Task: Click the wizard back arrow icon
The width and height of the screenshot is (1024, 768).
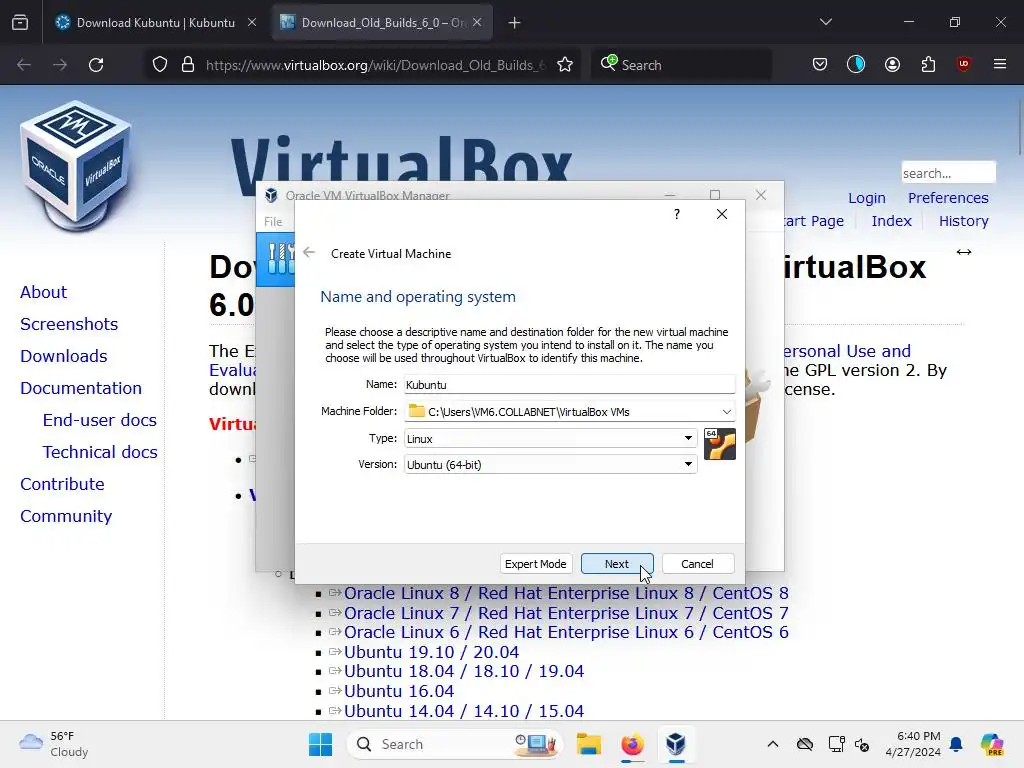Action: (309, 253)
